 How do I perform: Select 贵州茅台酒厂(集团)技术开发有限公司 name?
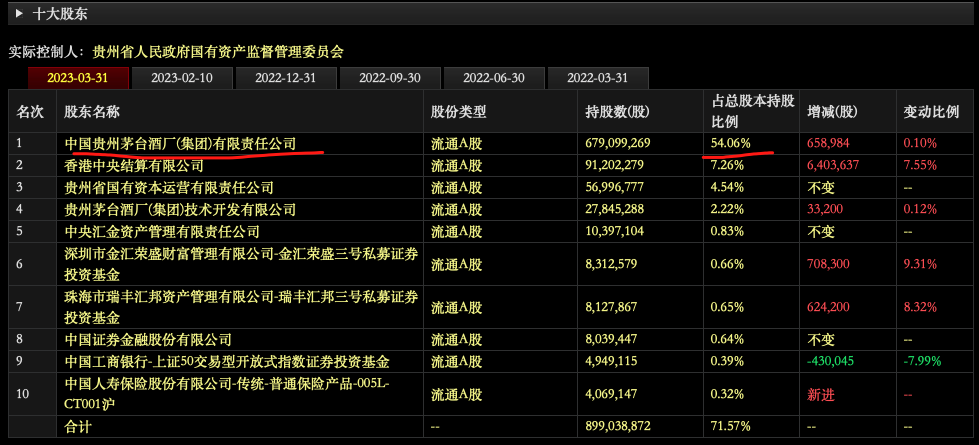click(180, 209)
